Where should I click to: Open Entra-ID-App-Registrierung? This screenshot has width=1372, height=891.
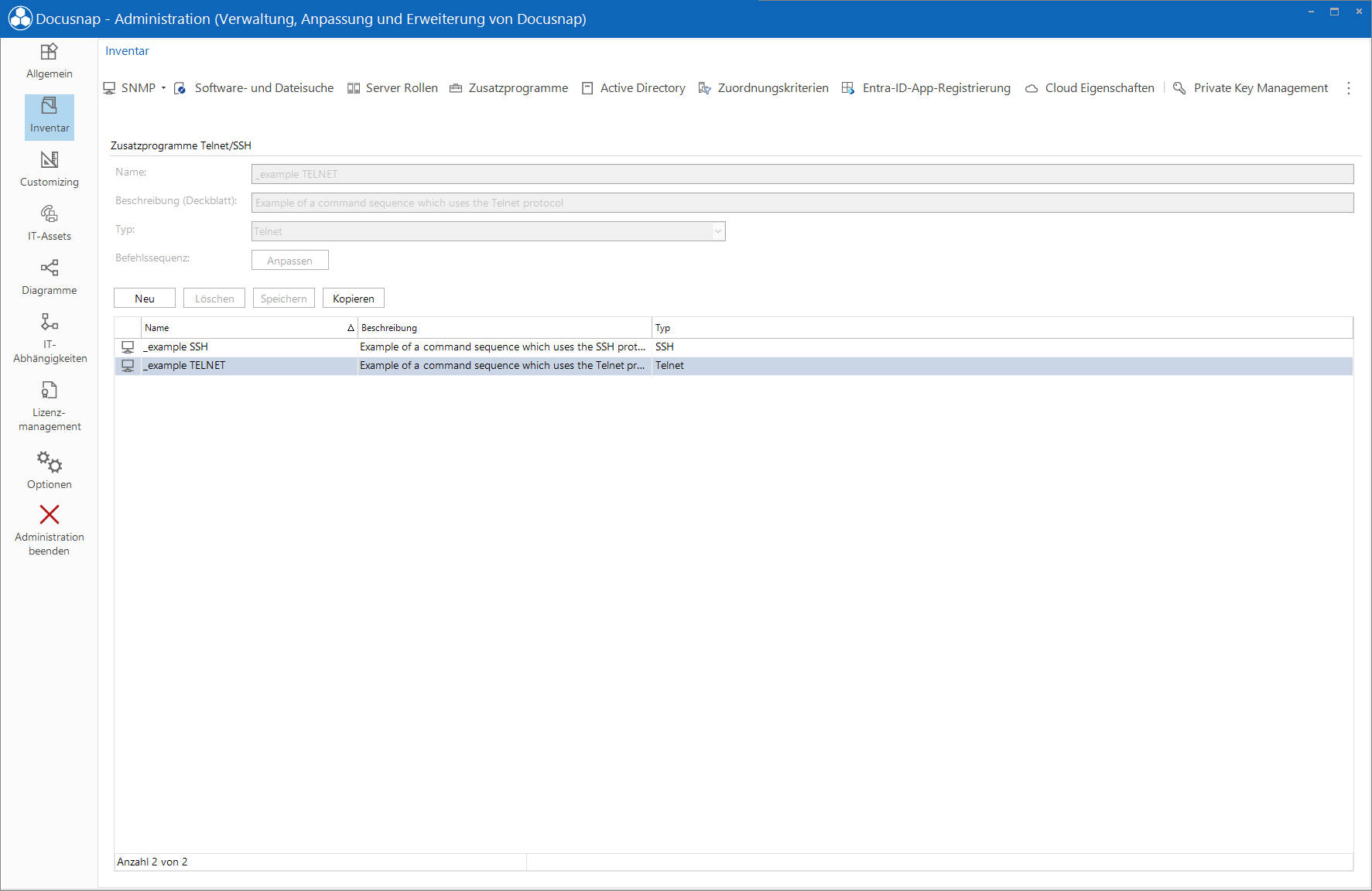tap(926, 88)
